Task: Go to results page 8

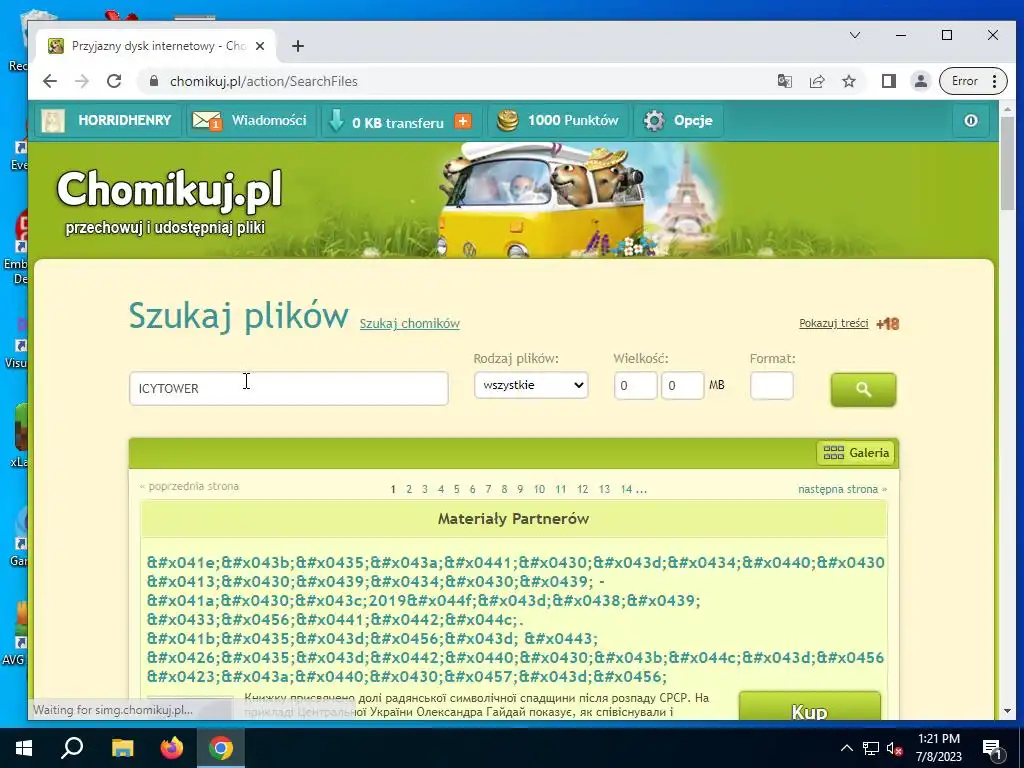Action: click(504, 489)
